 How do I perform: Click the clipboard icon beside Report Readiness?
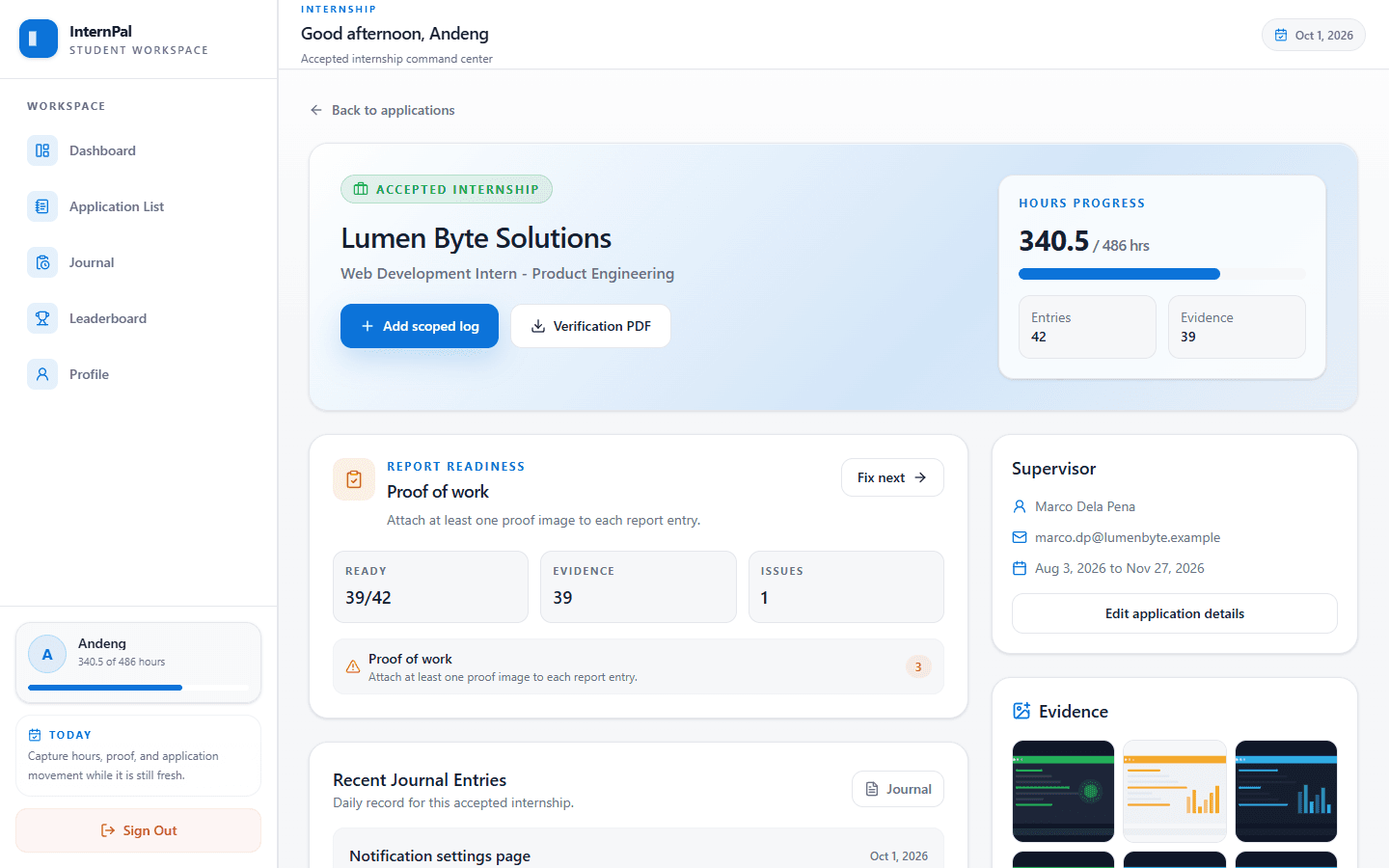(354, 479)
